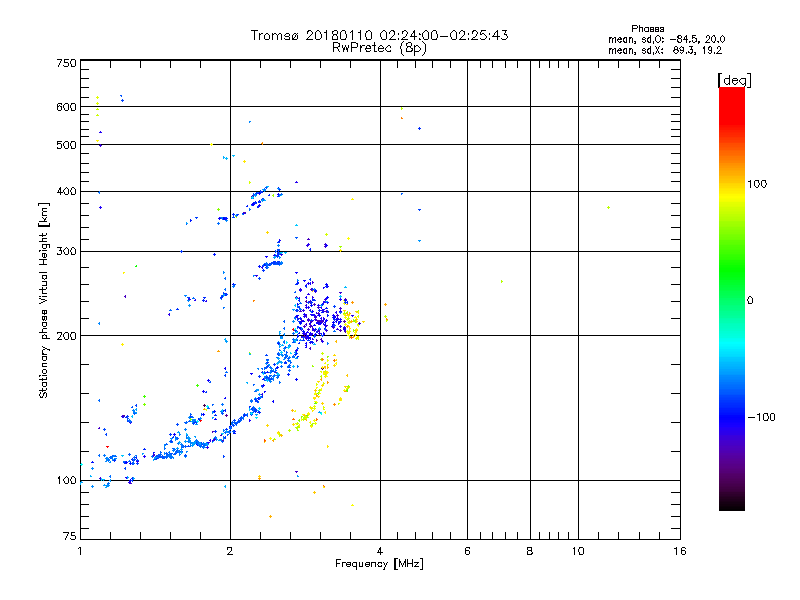Screen dimensions: 800x600
Task: Click the 'Phases' header text
Action: tap(647, 29)
